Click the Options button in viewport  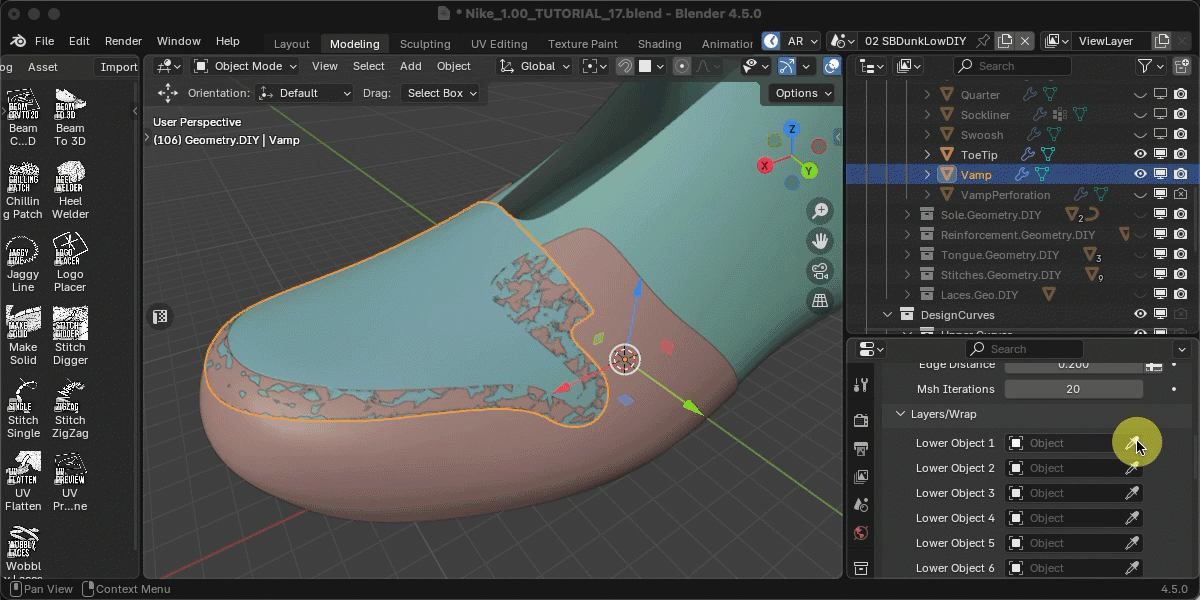pos(802,93)
